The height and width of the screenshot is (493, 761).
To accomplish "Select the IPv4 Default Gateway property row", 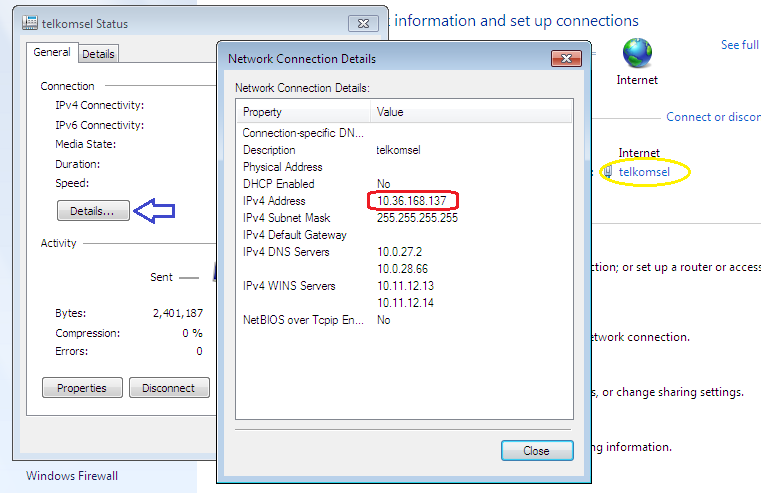I will 404,235.
